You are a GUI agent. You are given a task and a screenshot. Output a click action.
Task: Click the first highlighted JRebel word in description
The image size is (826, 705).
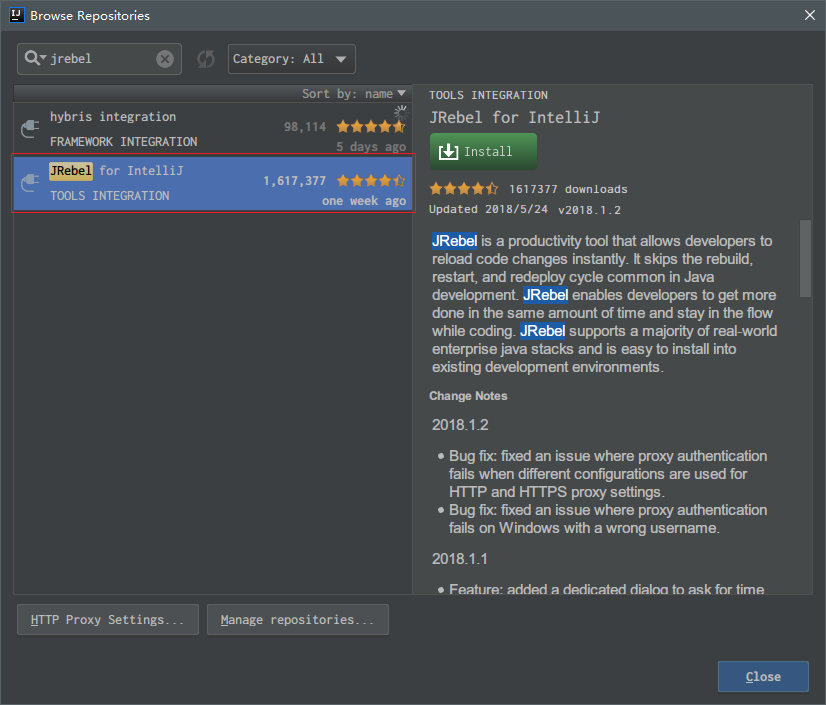(x=455, y=241)
